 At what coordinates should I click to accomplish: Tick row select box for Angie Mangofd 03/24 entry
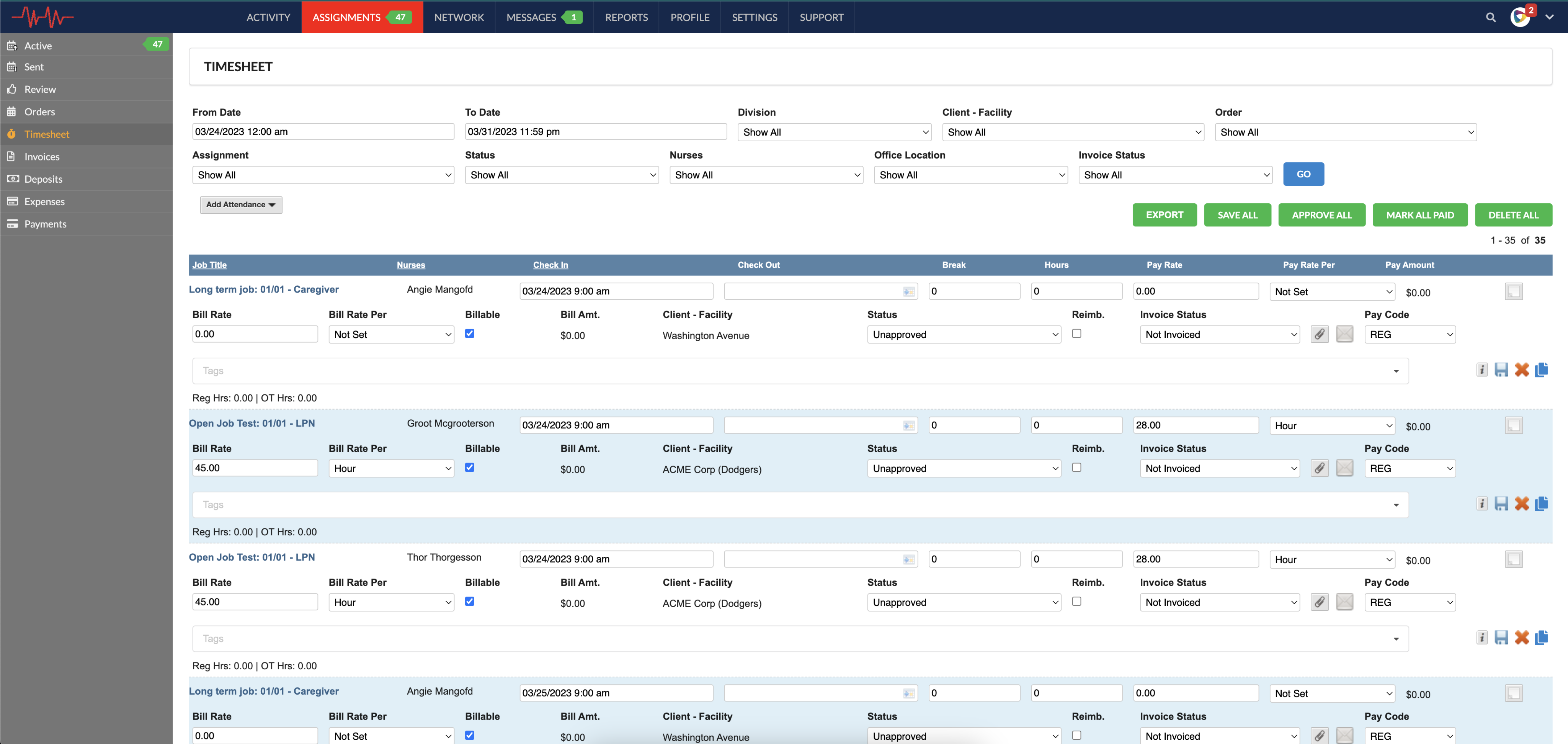coord(1513,292)
